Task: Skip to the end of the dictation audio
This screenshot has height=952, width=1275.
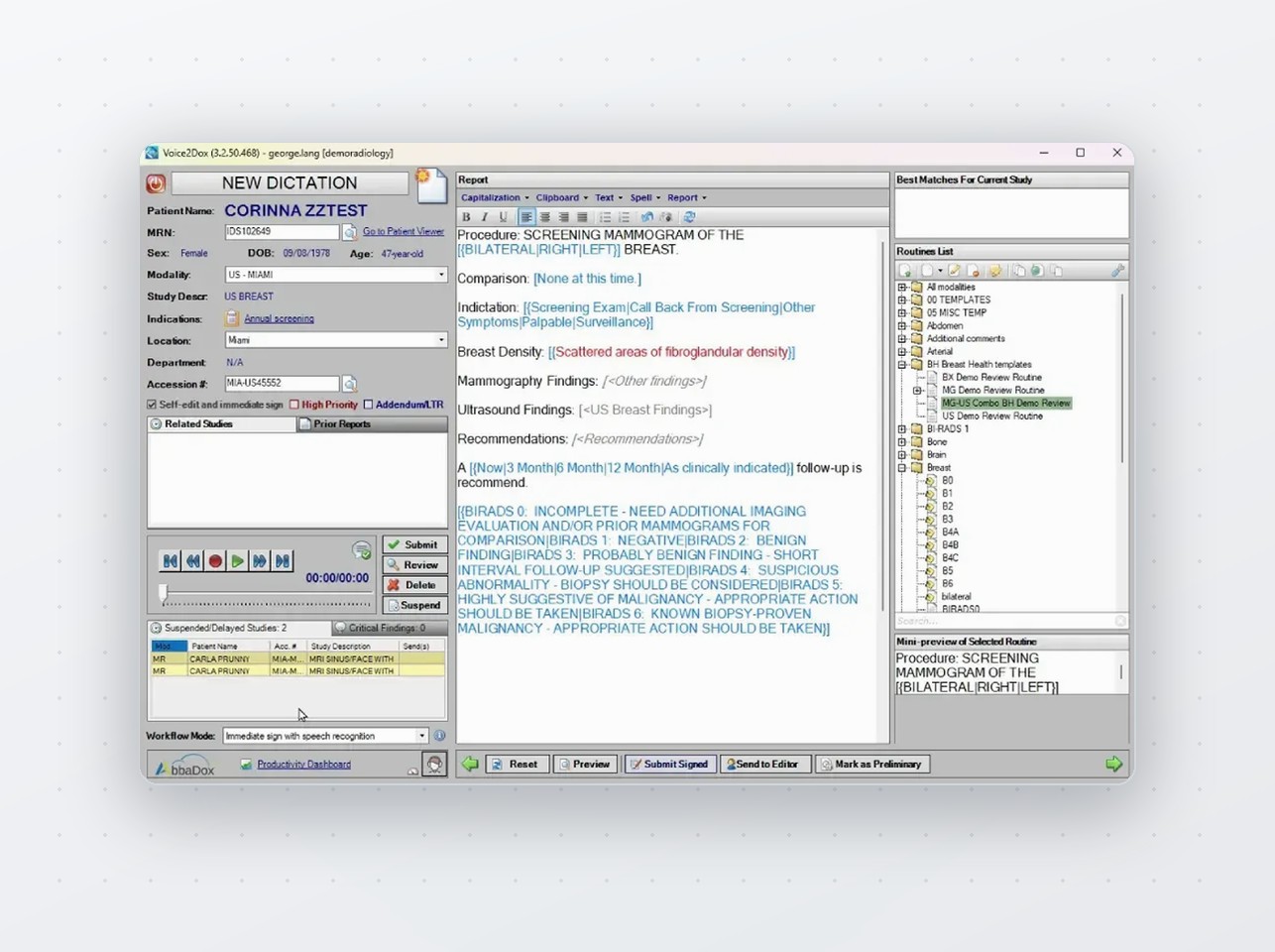Action: tap(283, 561)
